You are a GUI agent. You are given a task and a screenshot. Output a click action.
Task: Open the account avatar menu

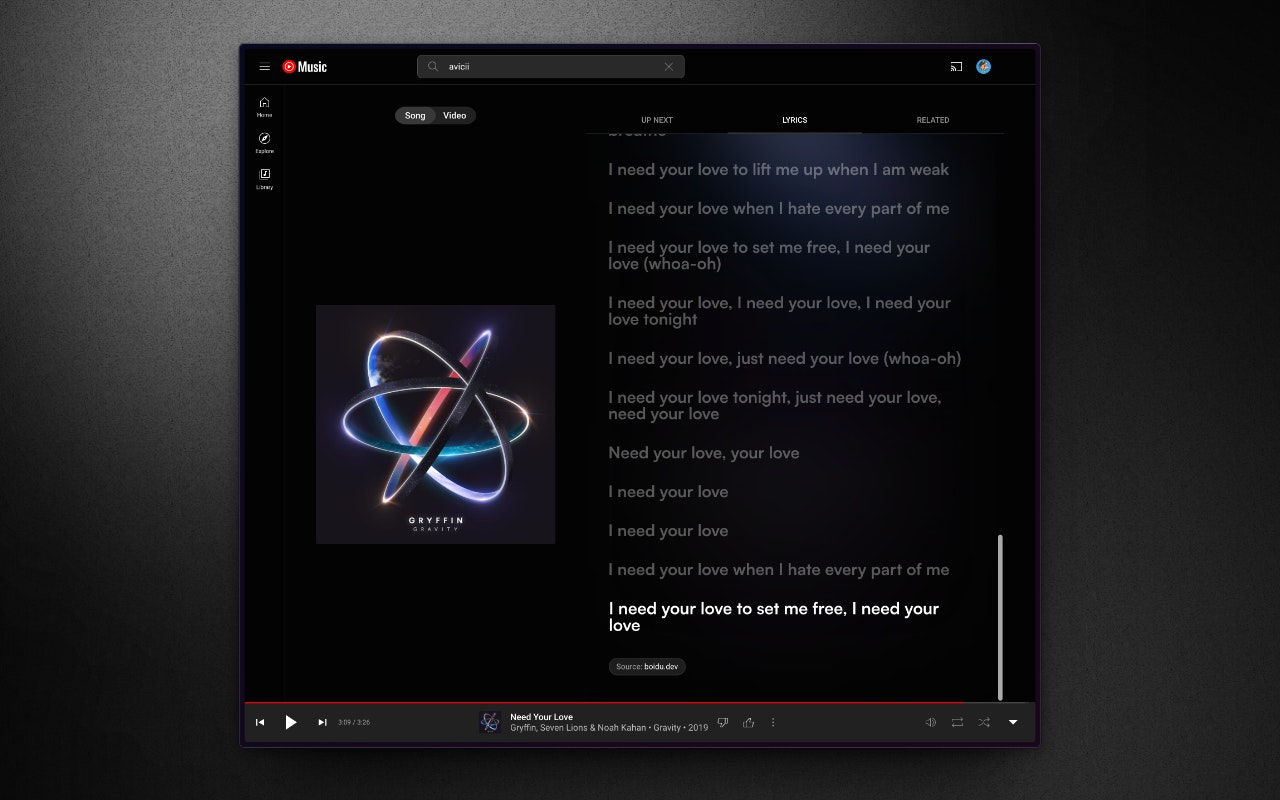(x=984, y=67)
